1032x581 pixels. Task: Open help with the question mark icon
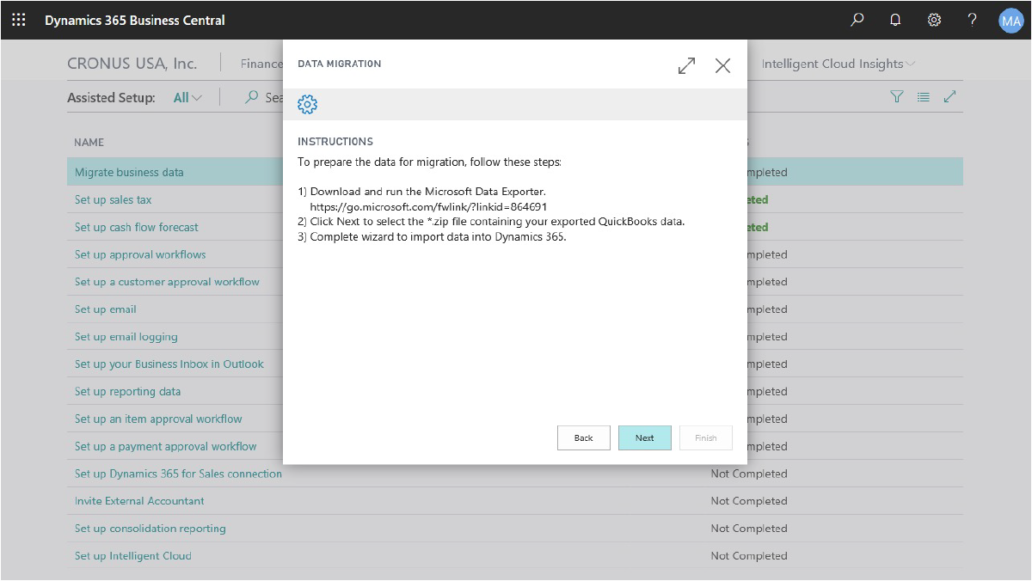[x=971, y=20]
